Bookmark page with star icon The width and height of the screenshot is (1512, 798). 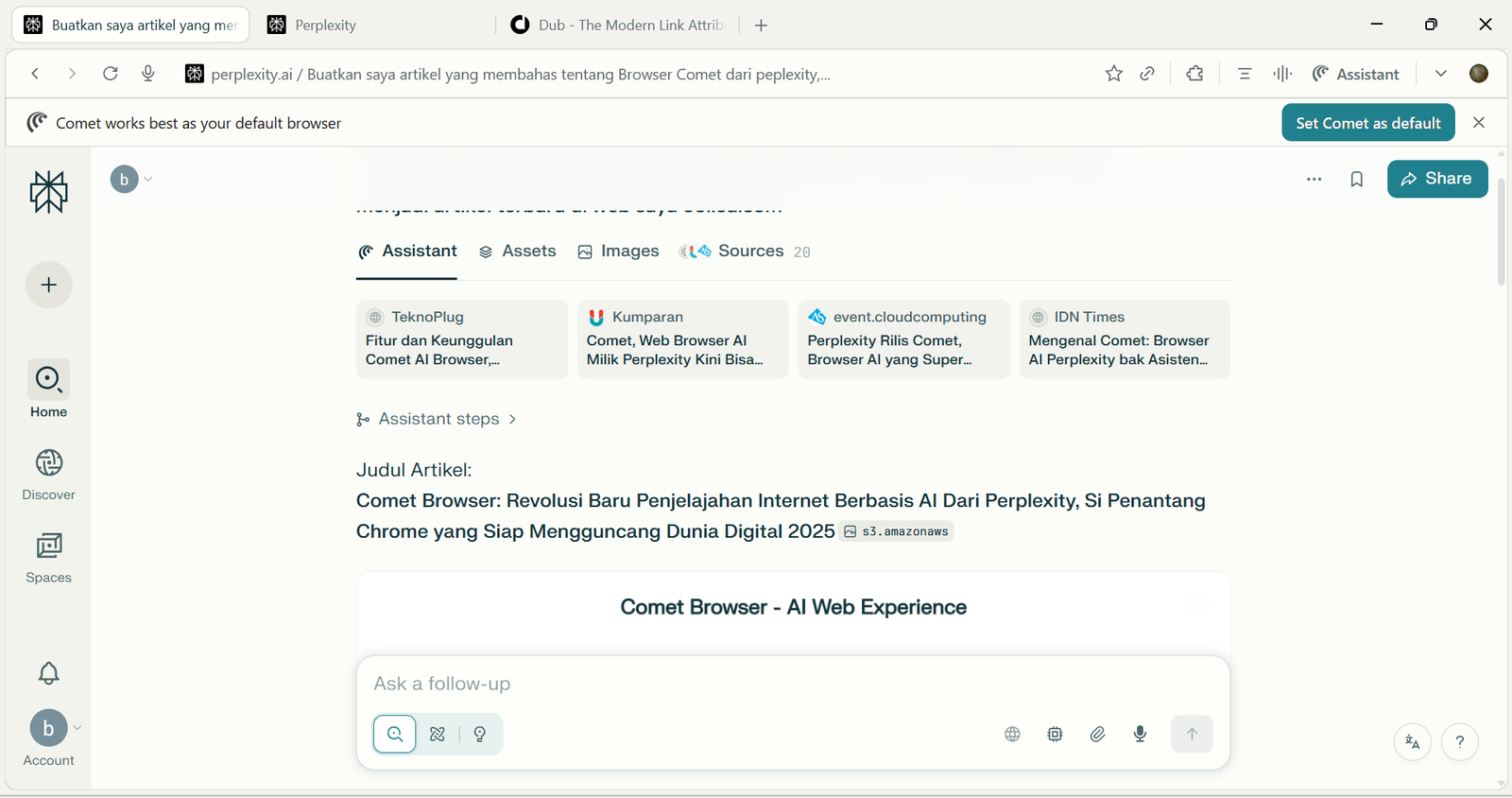tap(1114, 74)
